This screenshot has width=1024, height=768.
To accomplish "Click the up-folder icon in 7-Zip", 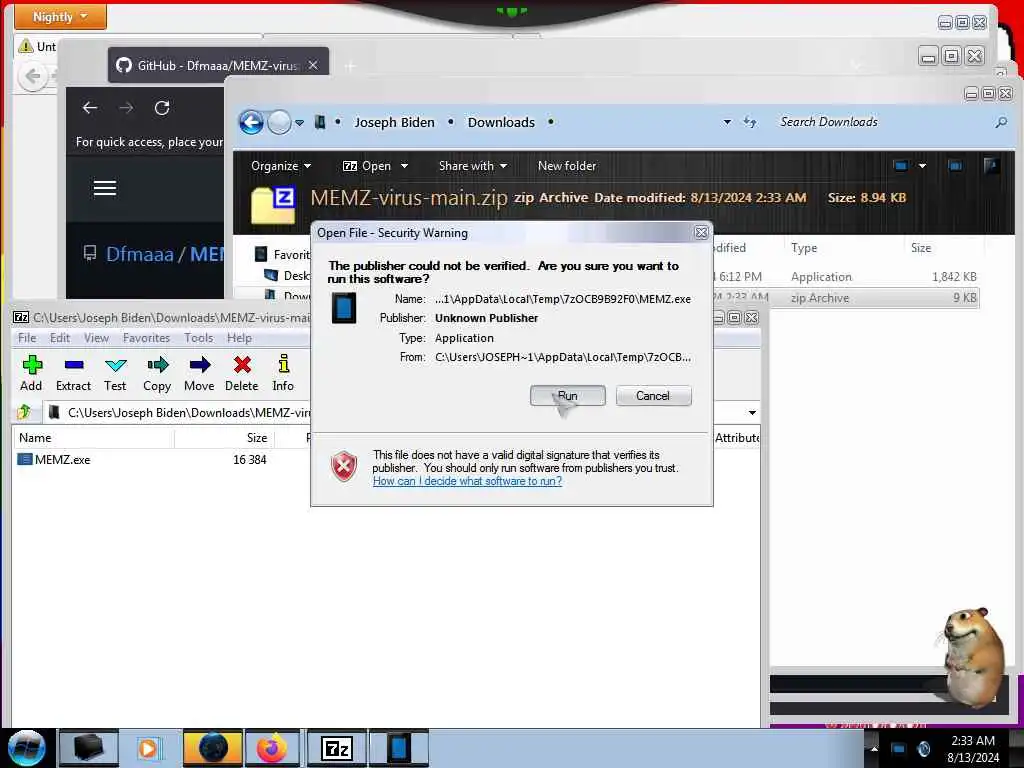I will [24, 412].
